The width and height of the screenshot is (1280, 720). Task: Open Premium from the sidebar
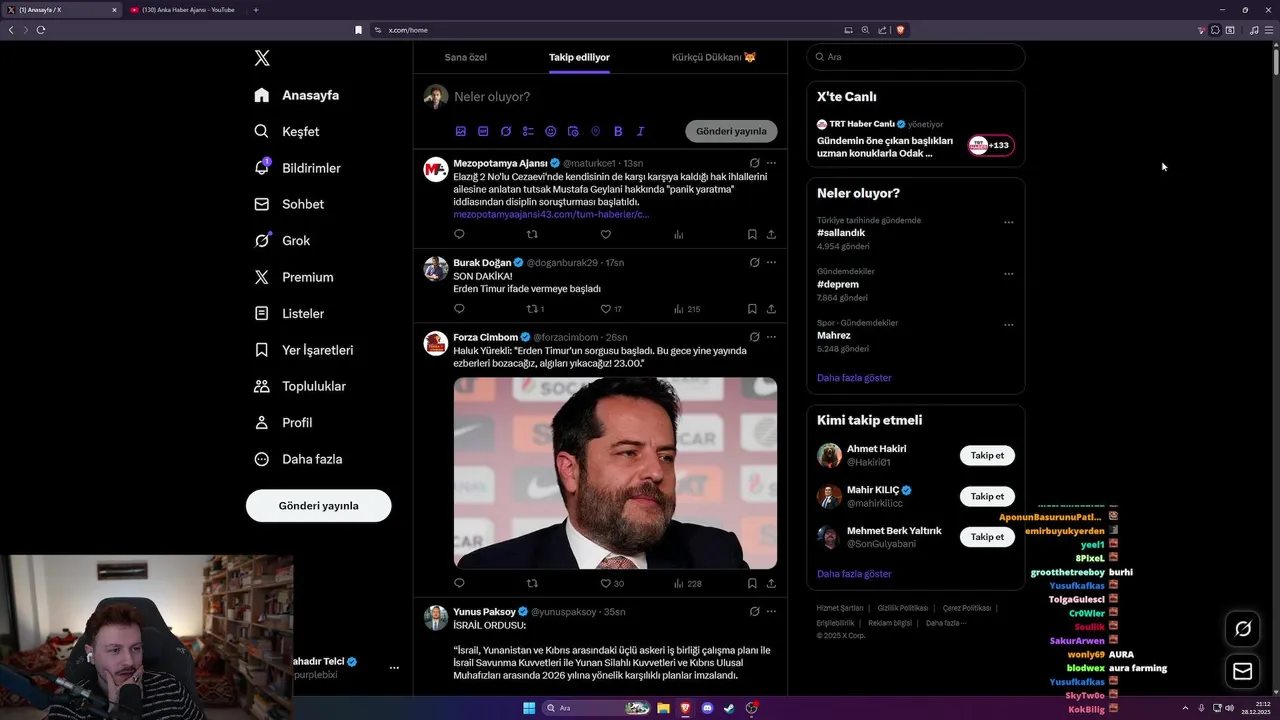click(293, 277)
